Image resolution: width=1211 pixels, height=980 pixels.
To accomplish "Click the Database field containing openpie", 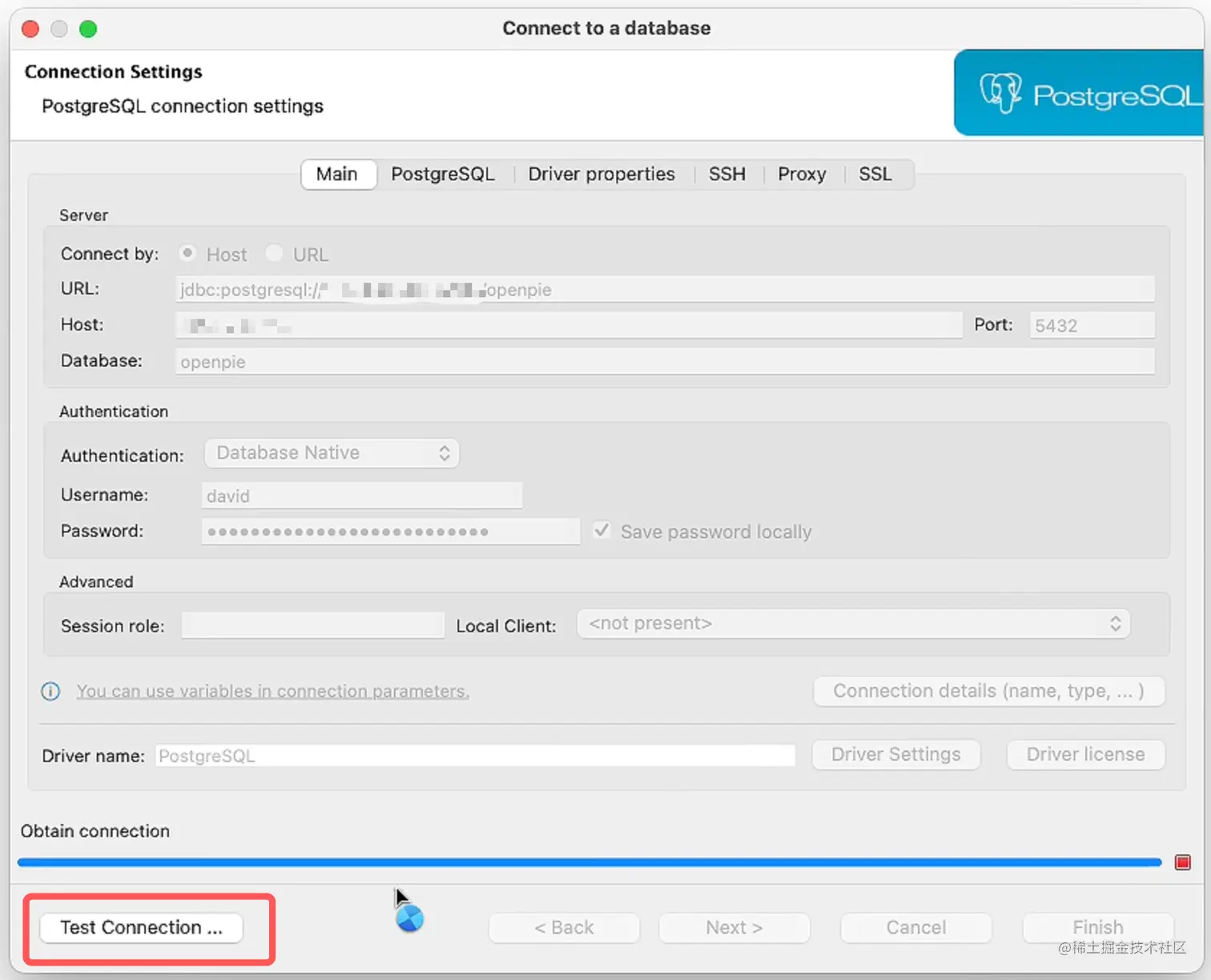I will [x=665, y=361].
